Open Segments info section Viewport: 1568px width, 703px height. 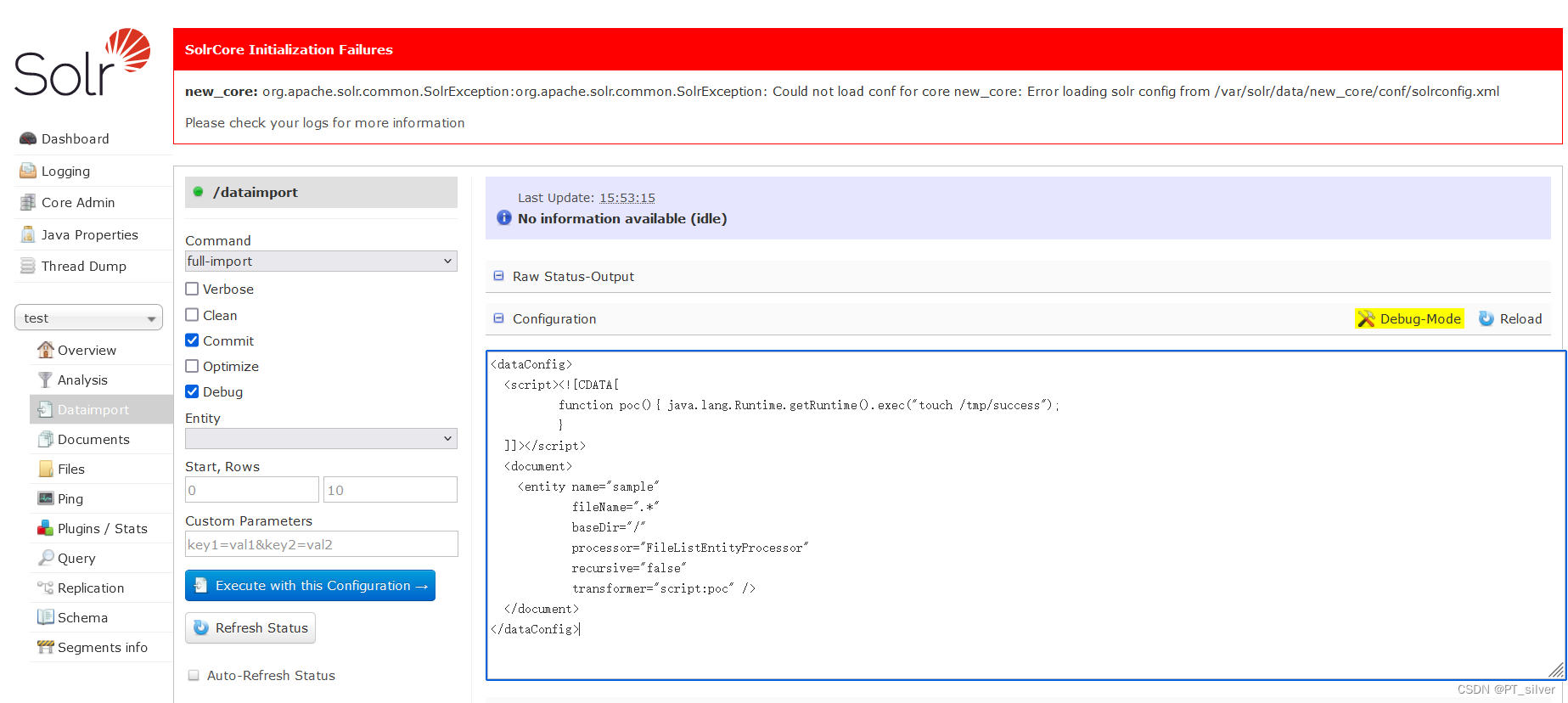pos(103,647)
